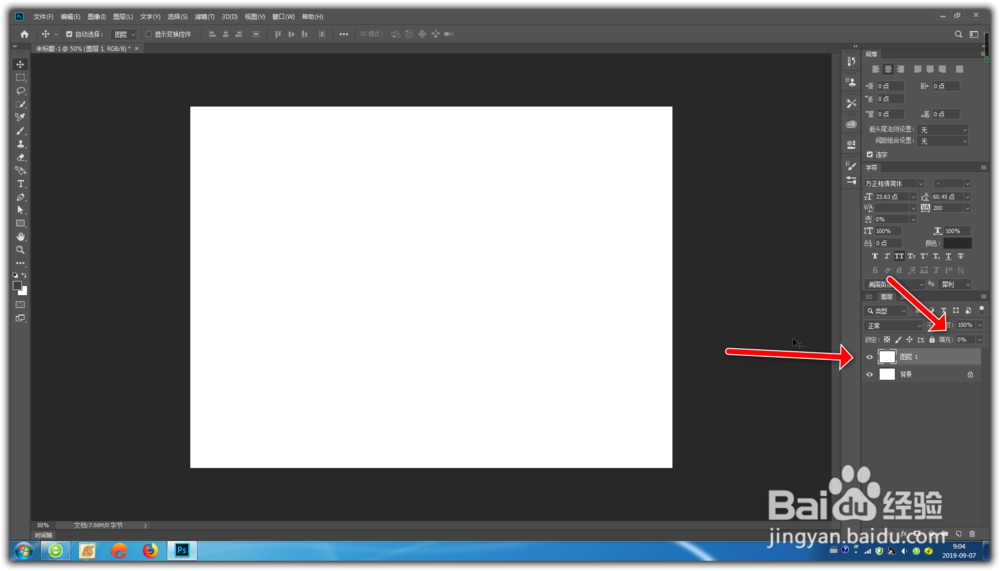The width and height of the screenshot is (1000, 571).
Task: Toggle Quick Mask mode icon
Action: (20, 305)
